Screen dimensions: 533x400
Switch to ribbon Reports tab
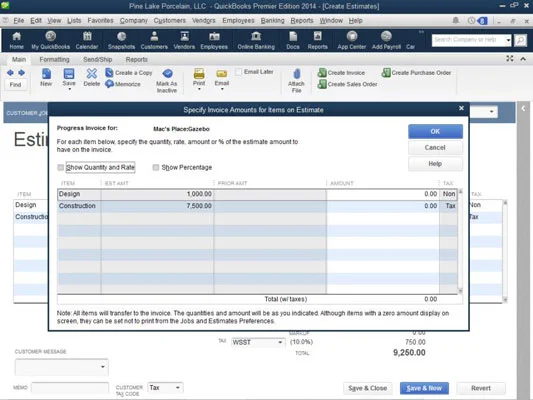[137, 59]
